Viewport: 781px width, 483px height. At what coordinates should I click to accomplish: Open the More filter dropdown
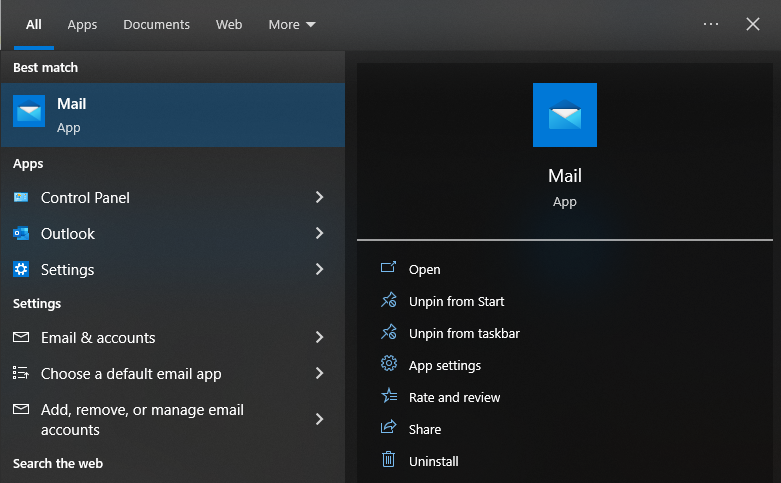(x=292, y=25)
